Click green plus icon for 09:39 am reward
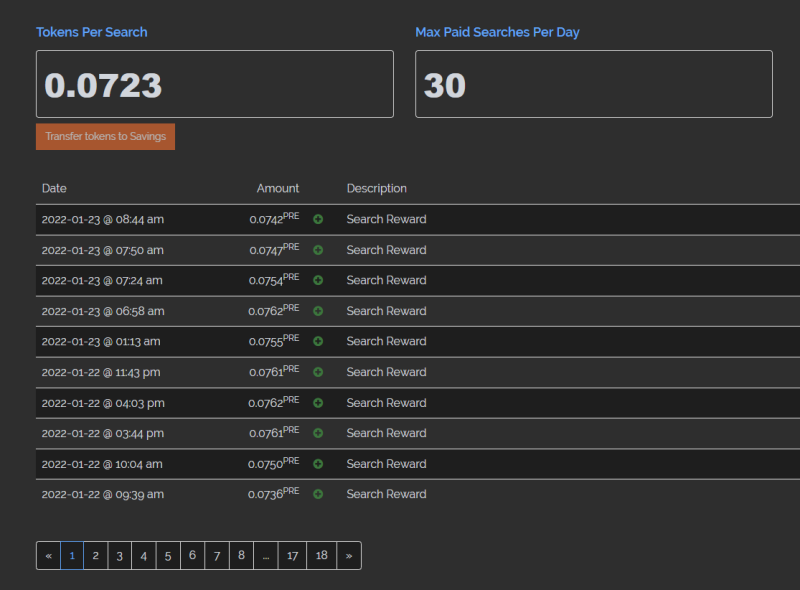 318,494
